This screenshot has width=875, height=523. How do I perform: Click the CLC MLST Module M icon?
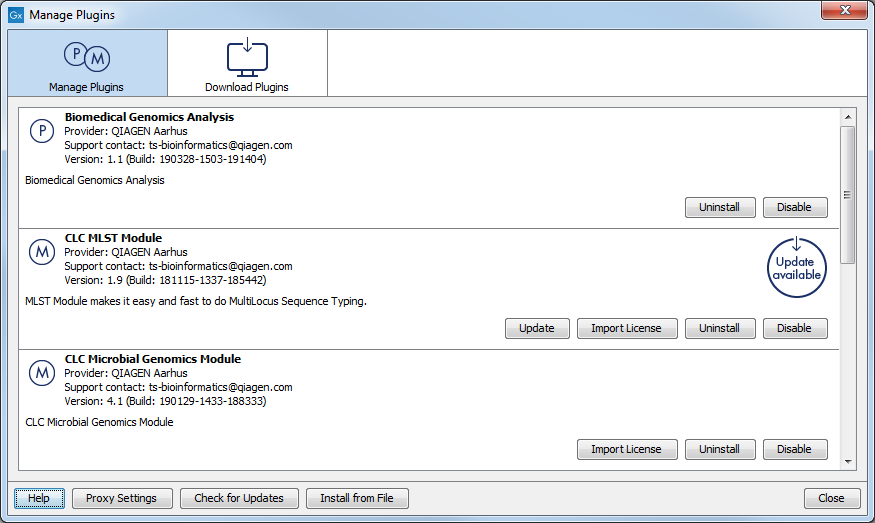41,252
